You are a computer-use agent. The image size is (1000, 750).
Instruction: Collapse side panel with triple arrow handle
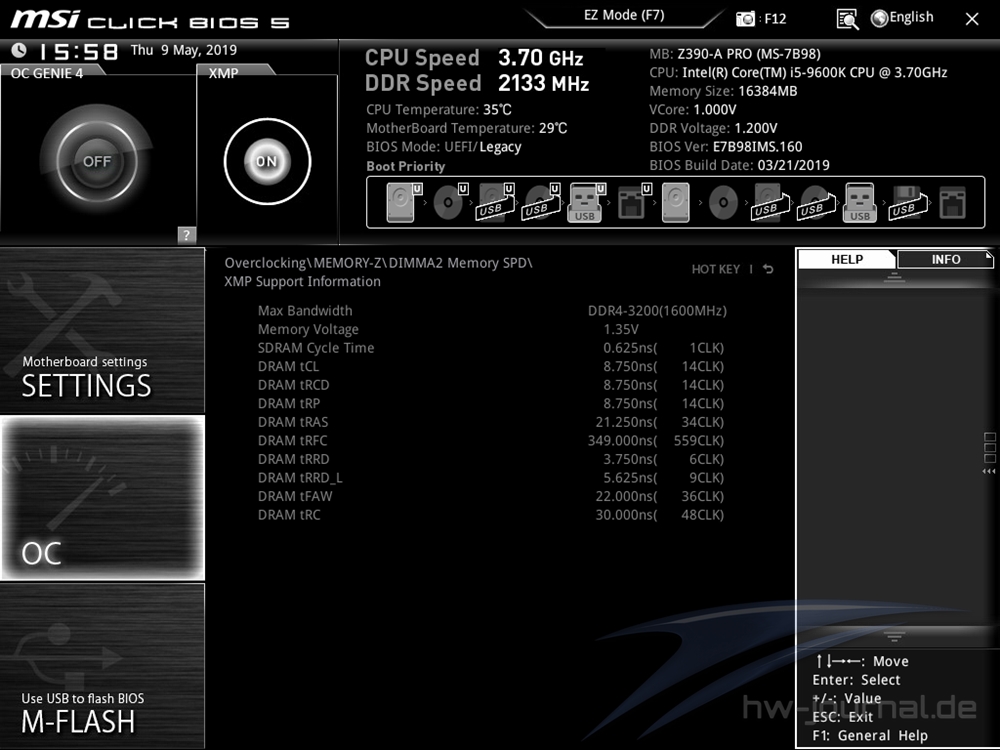pyautogui.click(x=989, y=471)
